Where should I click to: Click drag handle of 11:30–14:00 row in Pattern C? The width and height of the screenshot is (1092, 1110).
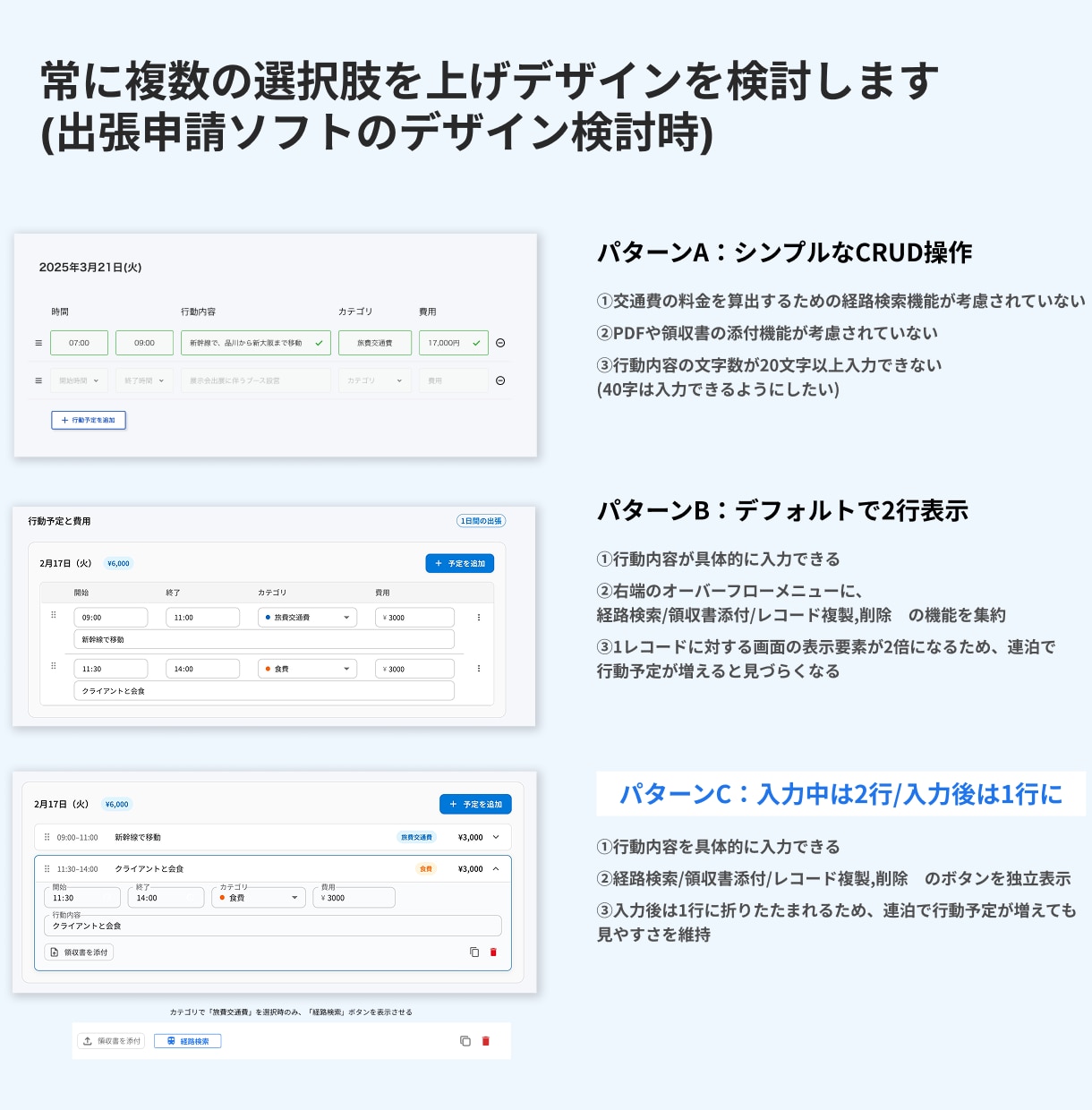click(x=47, y=868)
